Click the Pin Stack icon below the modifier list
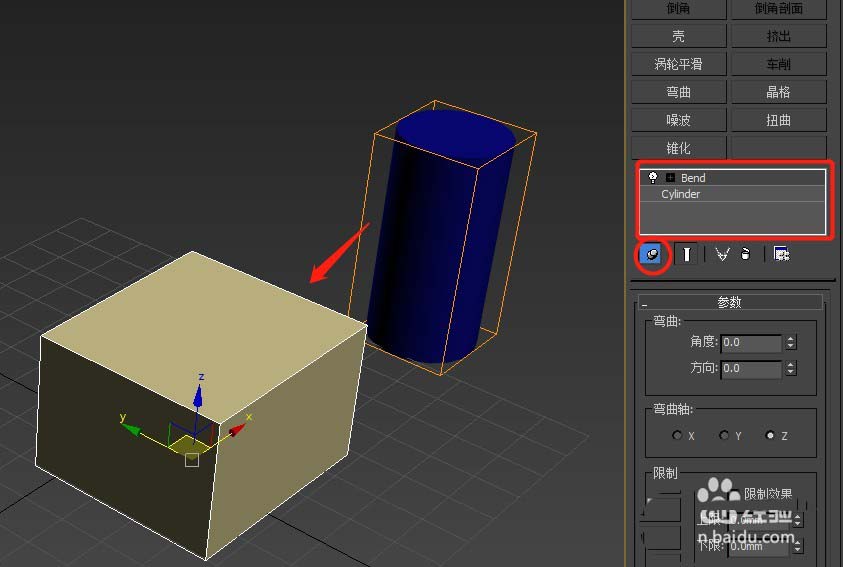This screenshot has width=843, height=567. (x=651, y=254)
